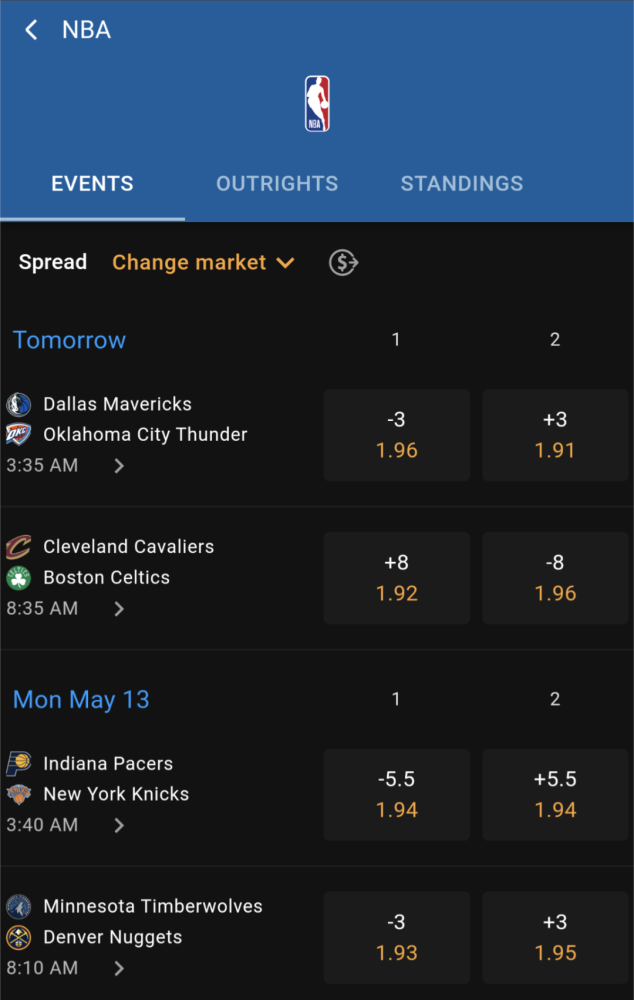Select Nuggets +3 at 1.95
The image size is (634, 1000).
click(555, 938)
